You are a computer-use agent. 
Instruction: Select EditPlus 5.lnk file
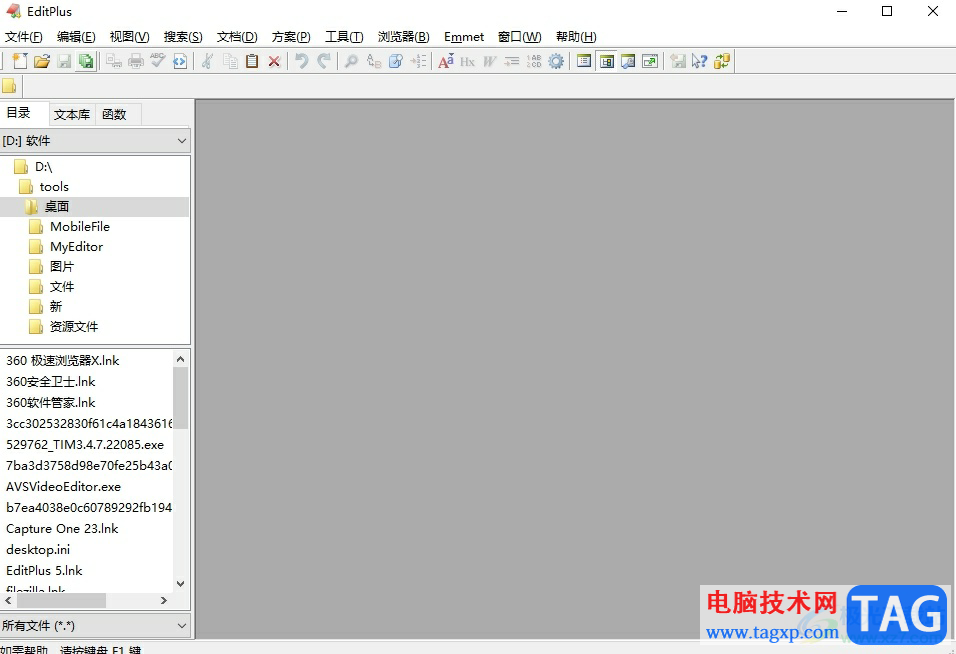(x=44, y=571)
